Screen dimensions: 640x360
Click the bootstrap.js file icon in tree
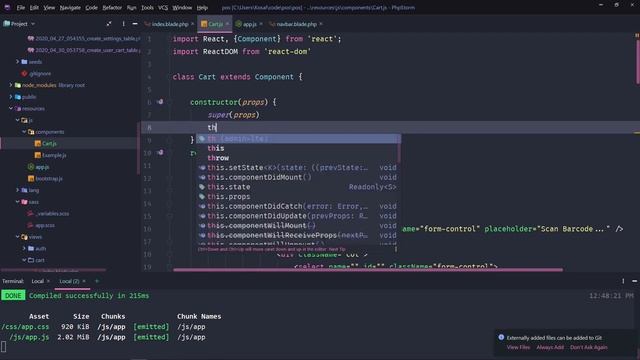31,178
